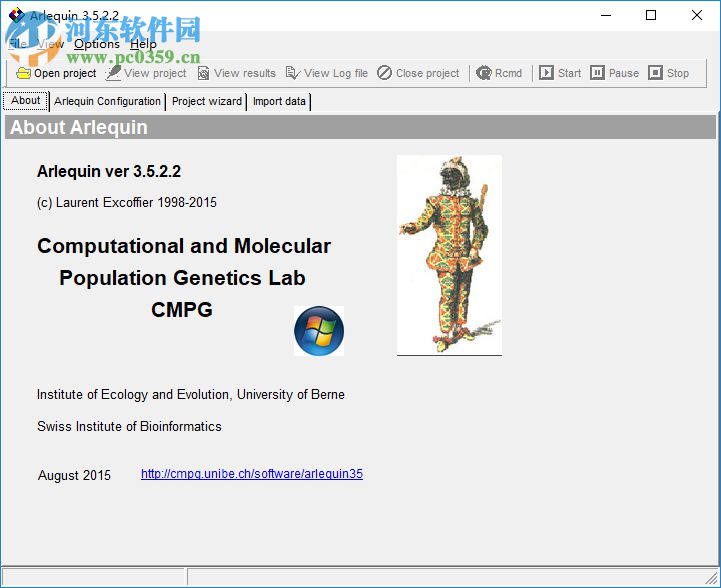Click the Harlequin costume illustration
Screen dimensions: 721x588
(x=449, y=255)
